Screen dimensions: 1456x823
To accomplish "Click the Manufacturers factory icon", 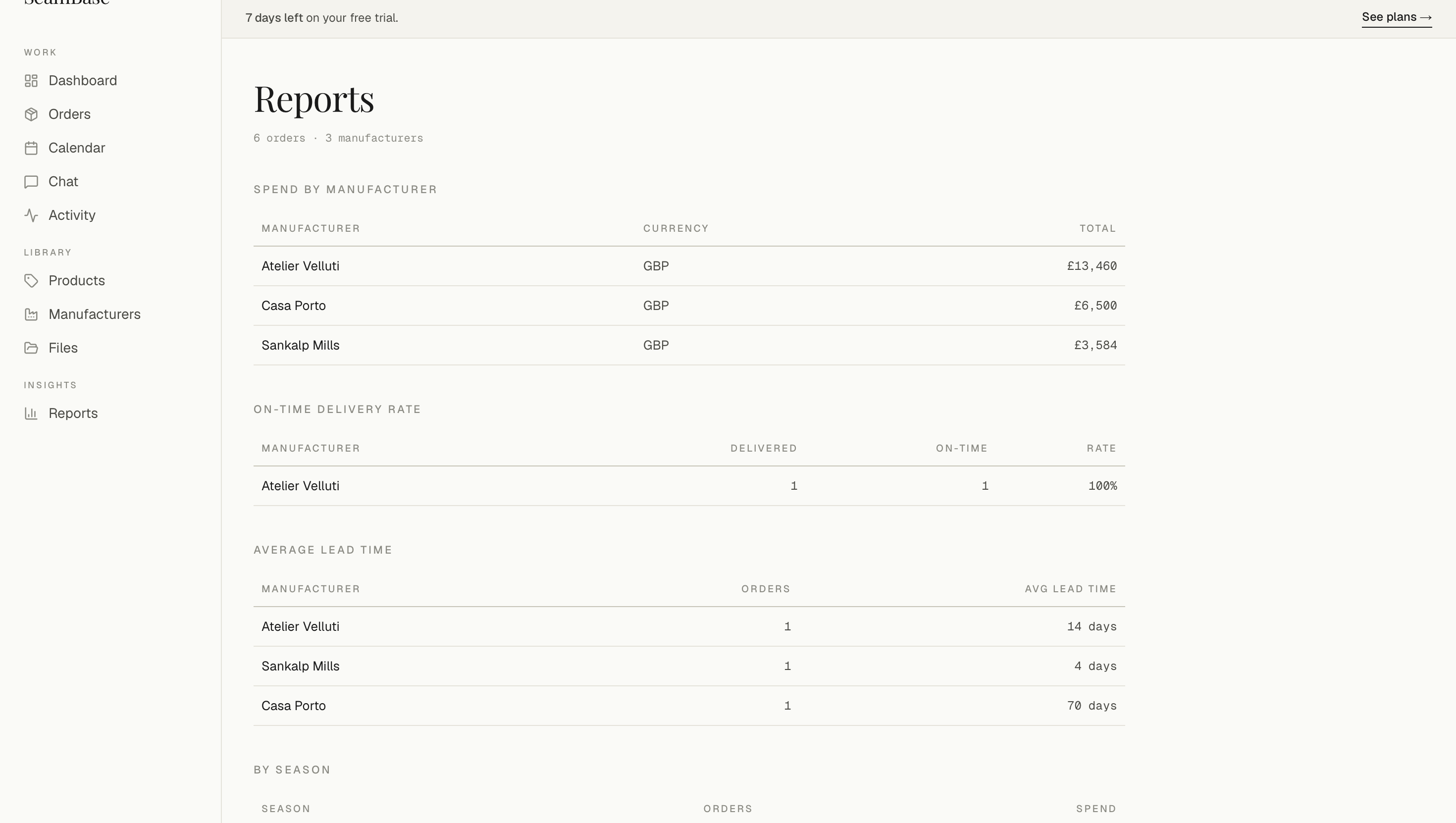I will 31,314.
